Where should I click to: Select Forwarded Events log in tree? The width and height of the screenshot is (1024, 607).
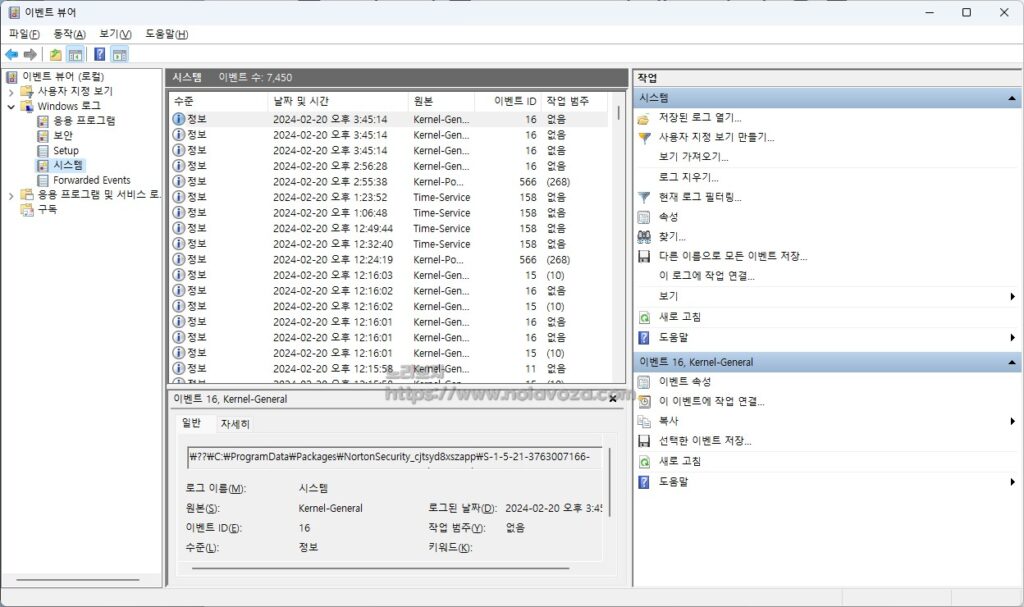91,180
